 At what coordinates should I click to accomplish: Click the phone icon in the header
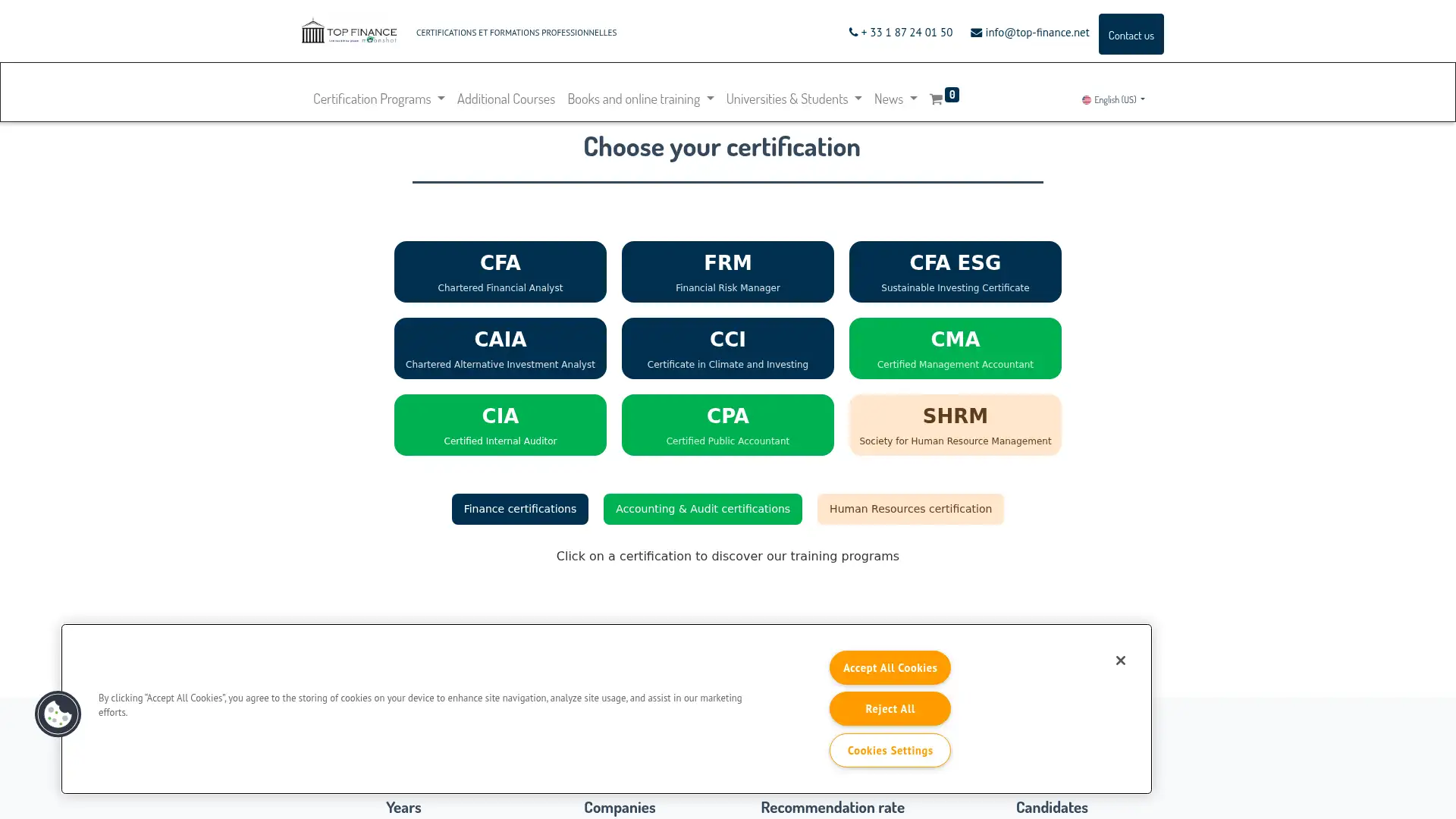tap(853, 32)
